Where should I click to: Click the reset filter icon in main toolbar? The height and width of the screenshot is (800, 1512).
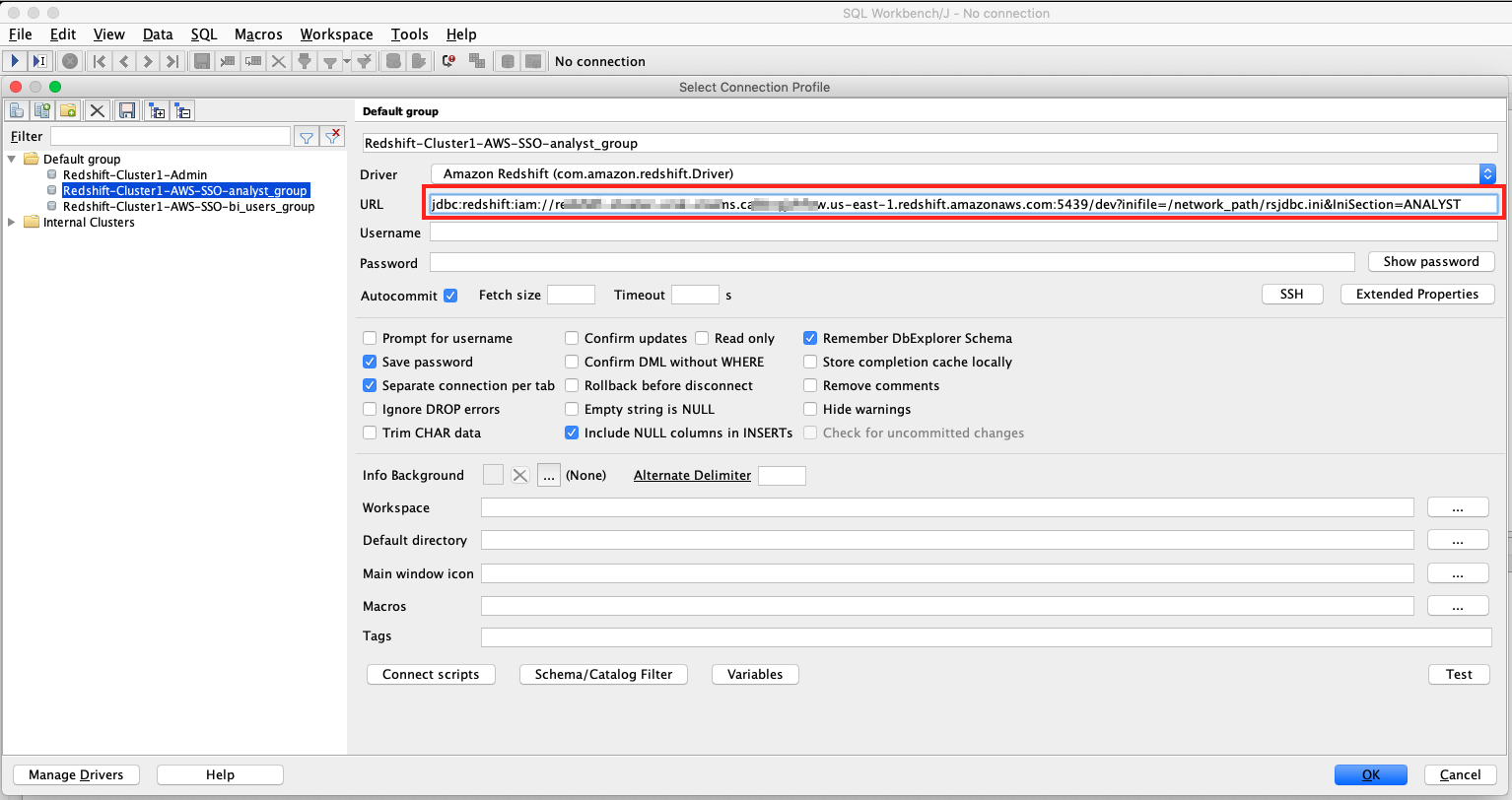coord(364,61)
